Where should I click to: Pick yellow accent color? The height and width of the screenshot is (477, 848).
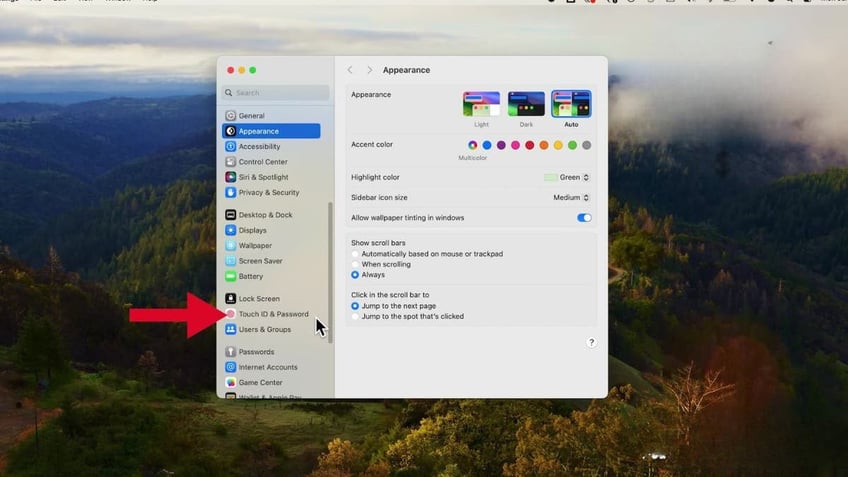(558, 145)
